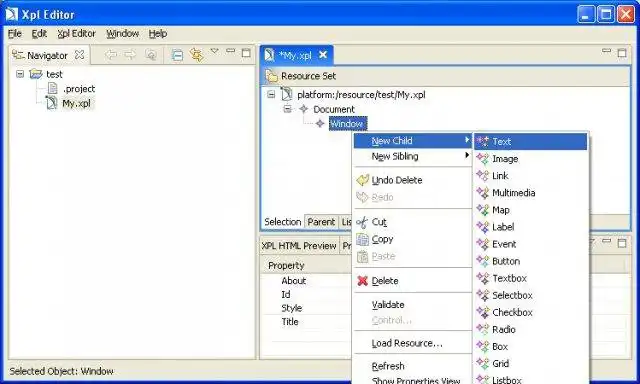Maximize the properties panel
The height and width of the screenshot is (384, 640).
click(622, 243)
